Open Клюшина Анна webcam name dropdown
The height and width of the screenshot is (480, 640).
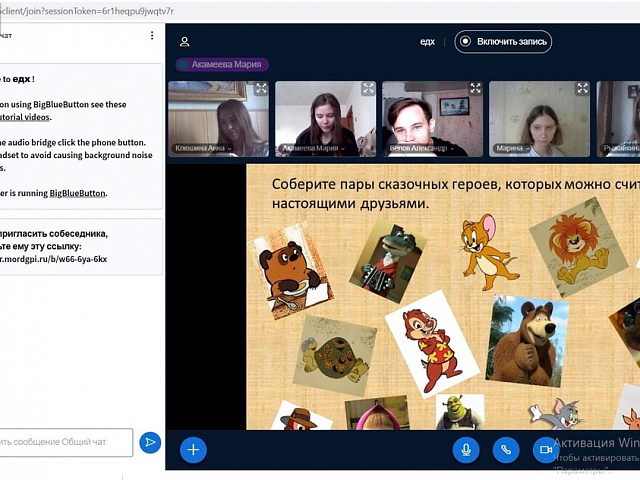(203, 148)
